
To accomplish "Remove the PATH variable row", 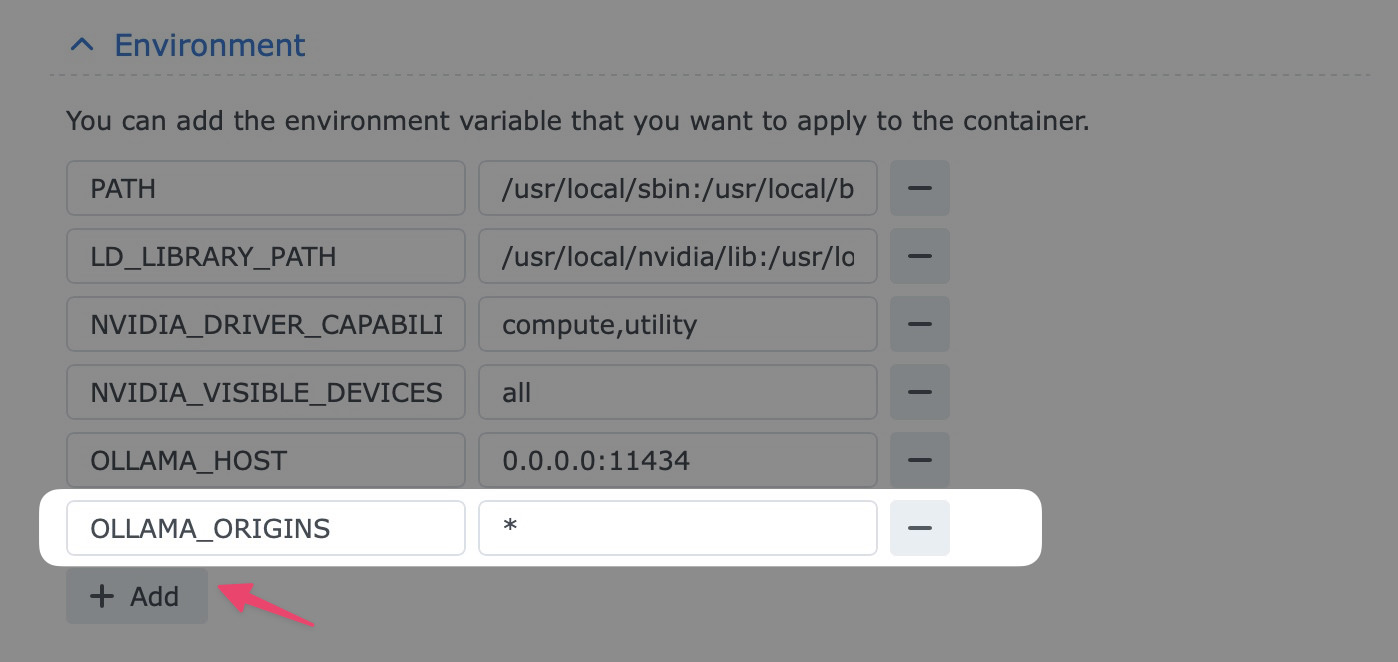I will tap(919, 188).
